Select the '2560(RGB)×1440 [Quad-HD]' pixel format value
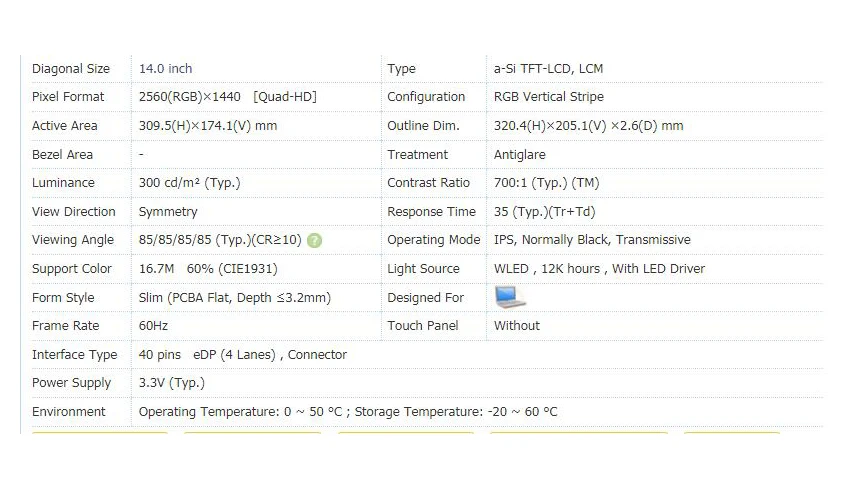853x480 pixels. click(227, 97)
